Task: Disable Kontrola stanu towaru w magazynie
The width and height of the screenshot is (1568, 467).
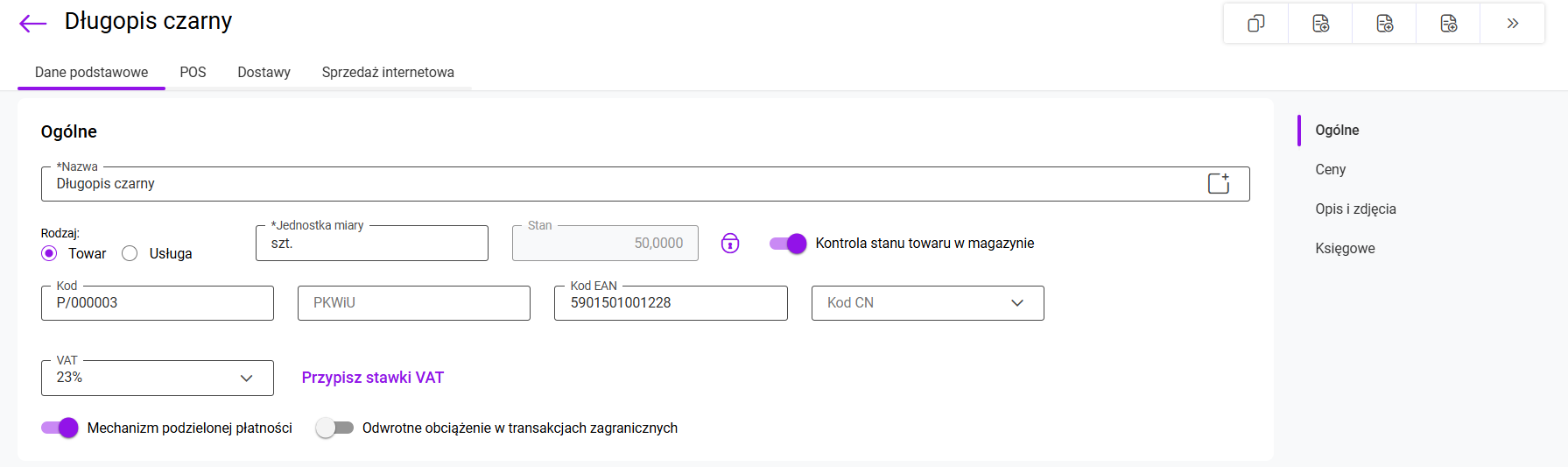Action: (787, 244)
